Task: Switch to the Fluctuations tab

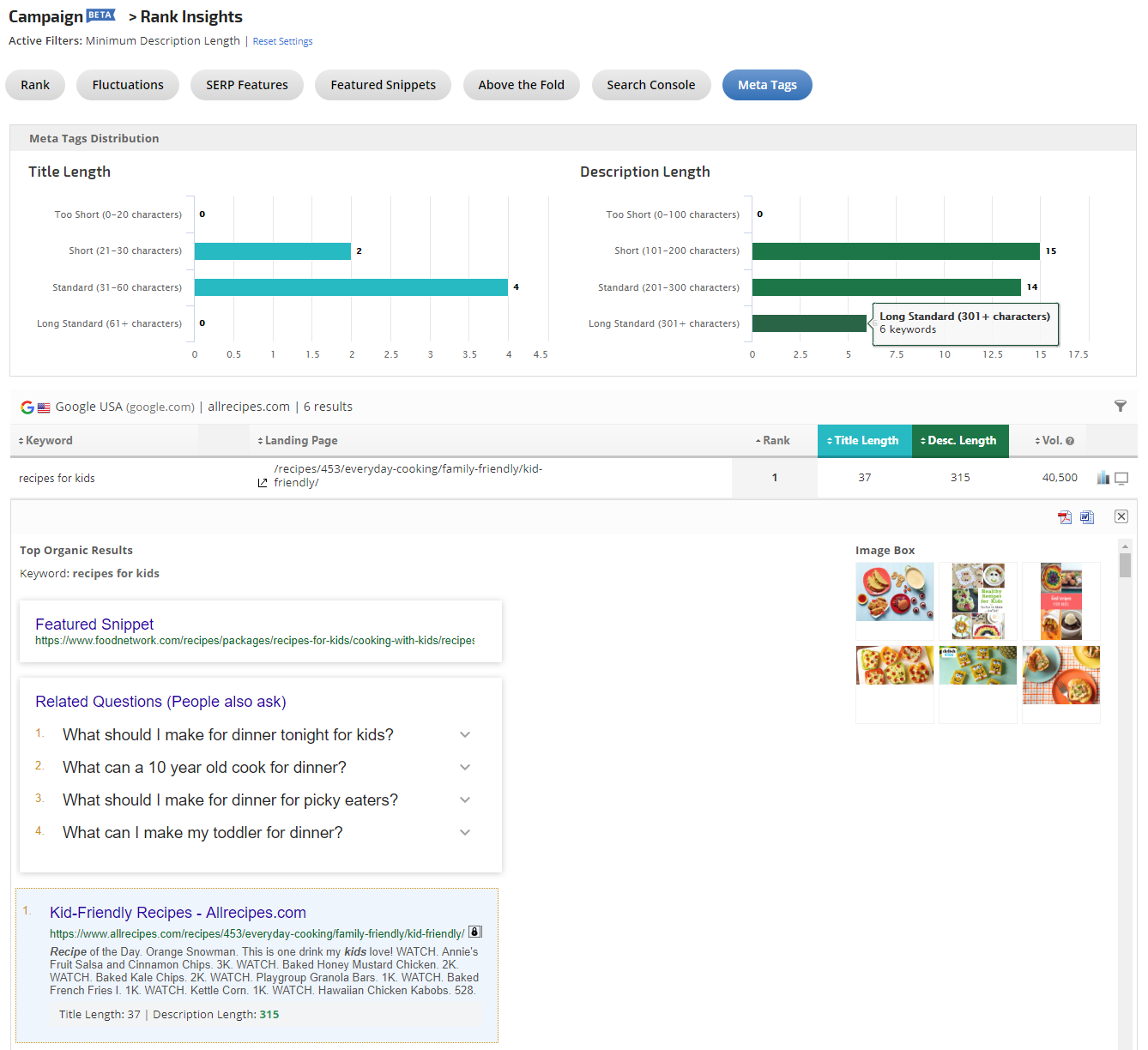Action: pos(128,85)
